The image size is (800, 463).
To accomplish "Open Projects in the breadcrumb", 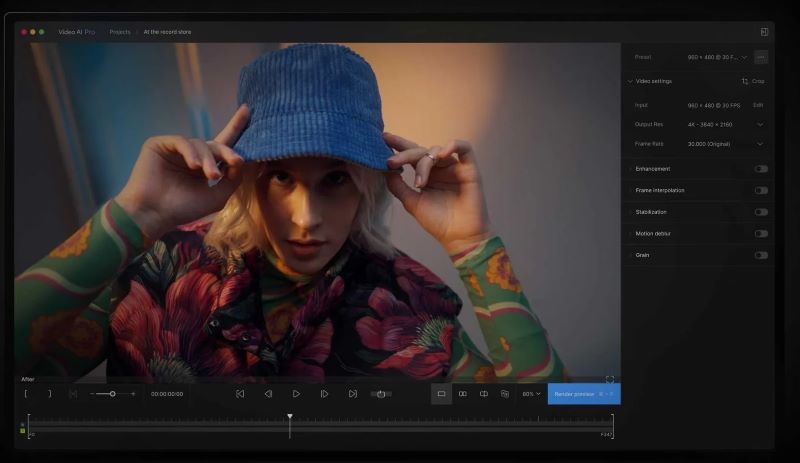I will [x=120, y=32].
